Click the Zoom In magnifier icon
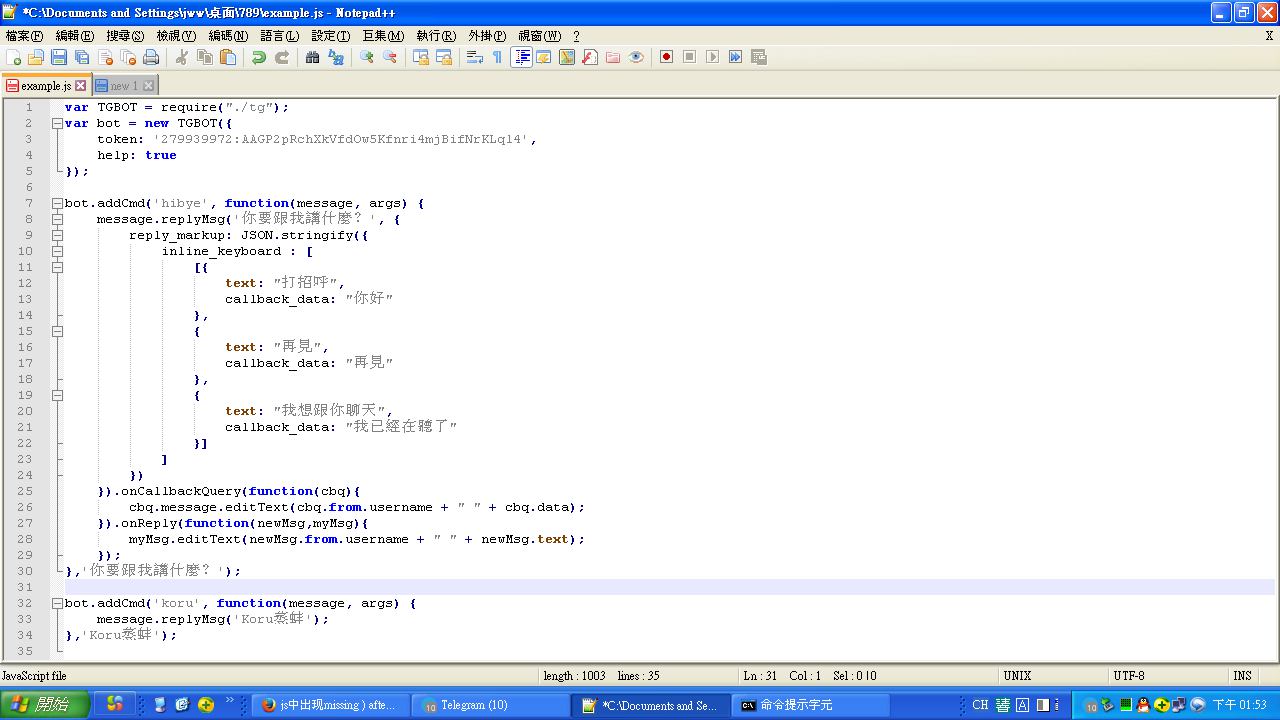This screenshot has height=720, width=1280. pyautogui.click(x=367, y=57)
